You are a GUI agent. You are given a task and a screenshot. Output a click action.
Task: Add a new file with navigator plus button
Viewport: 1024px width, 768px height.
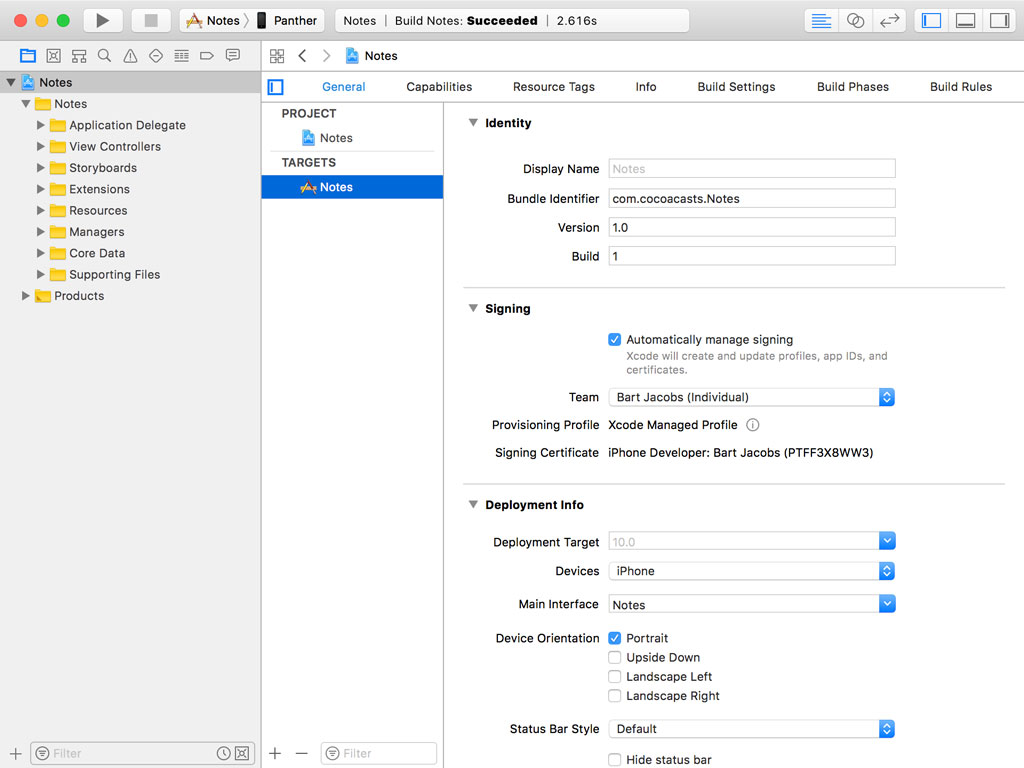tap(16, 754)
